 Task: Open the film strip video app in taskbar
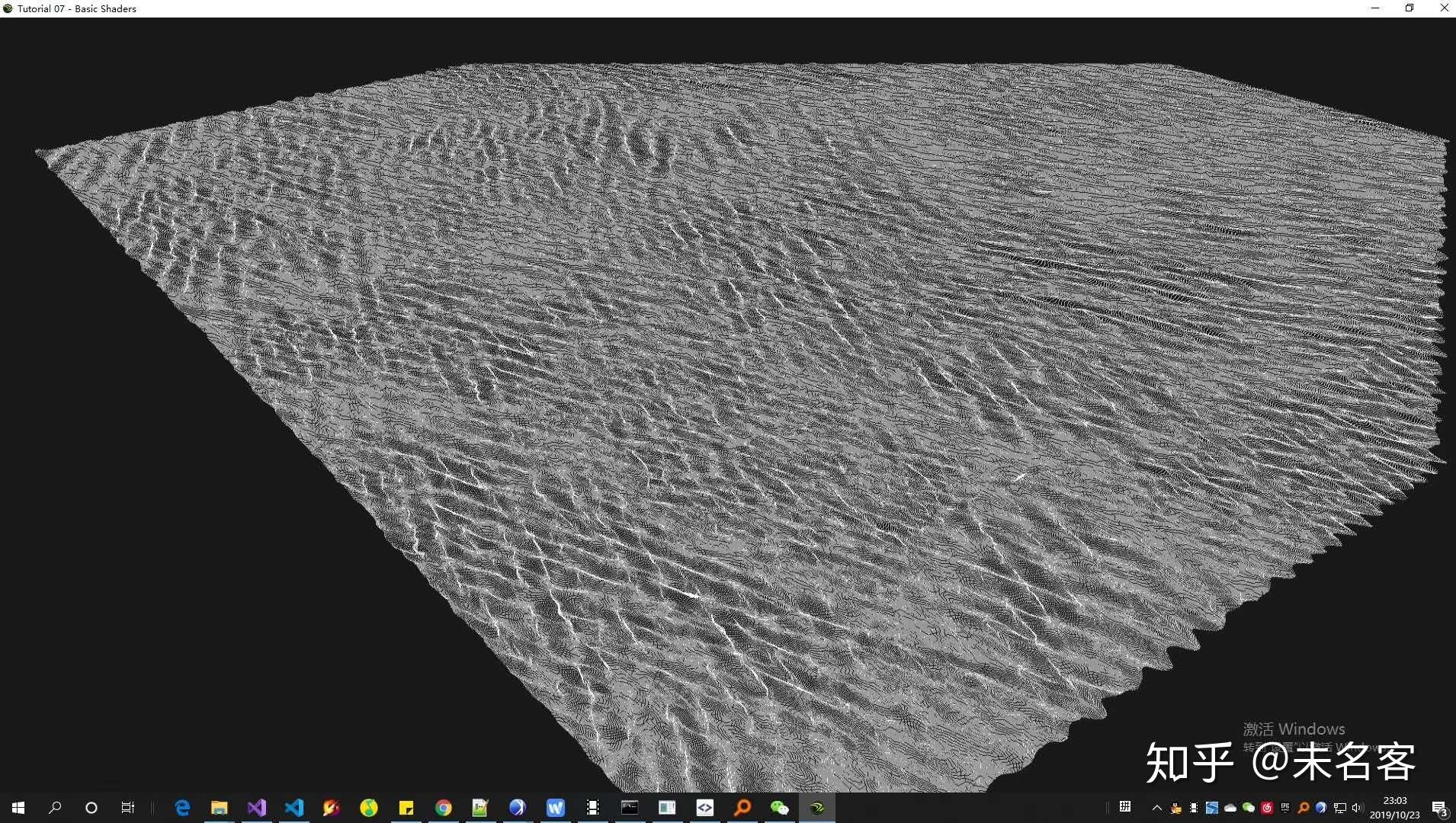click(593, 808)
